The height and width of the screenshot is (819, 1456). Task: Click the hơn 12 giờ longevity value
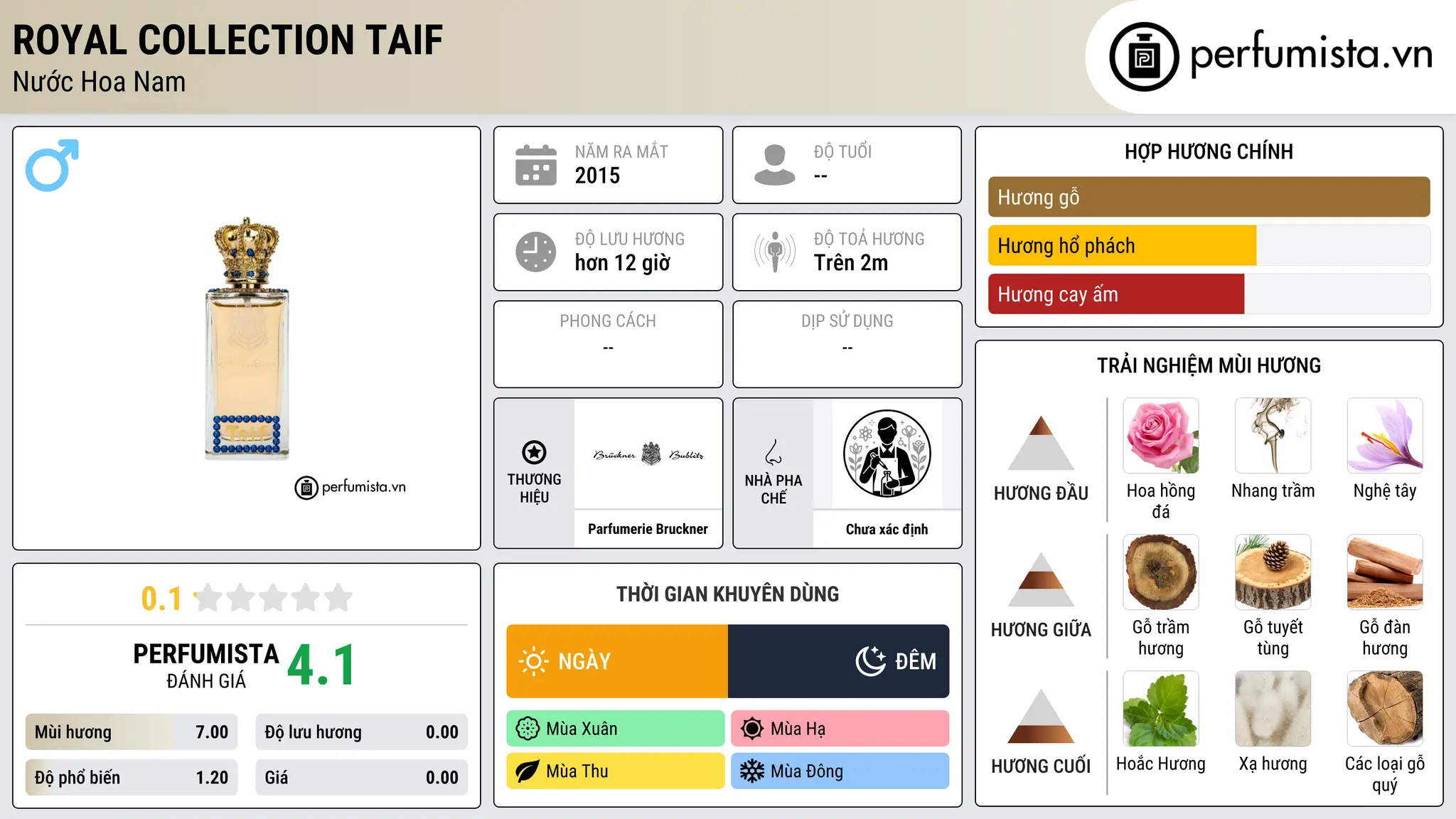[x=622, y=263]
